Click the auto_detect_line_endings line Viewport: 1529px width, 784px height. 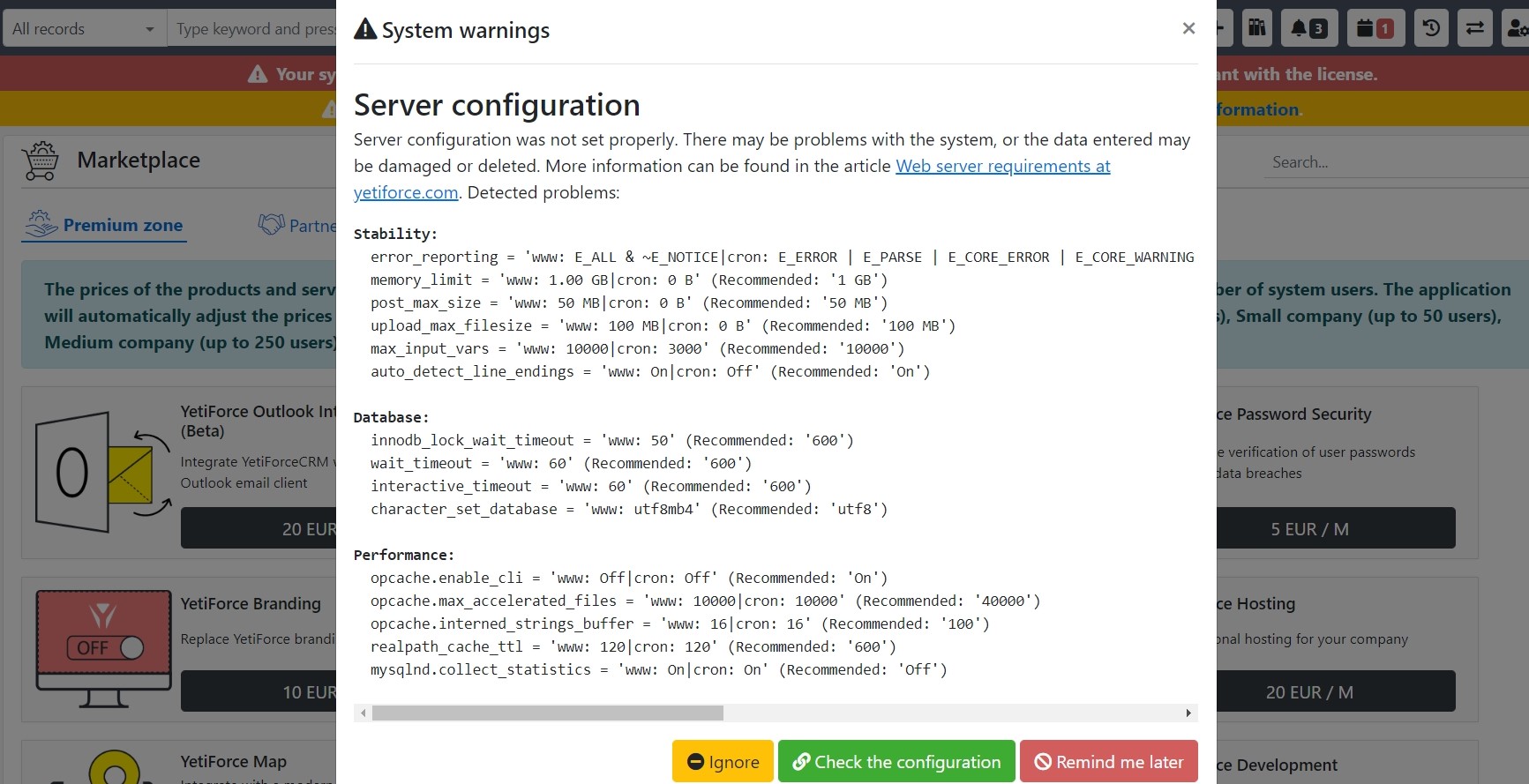tap(650, 371)
